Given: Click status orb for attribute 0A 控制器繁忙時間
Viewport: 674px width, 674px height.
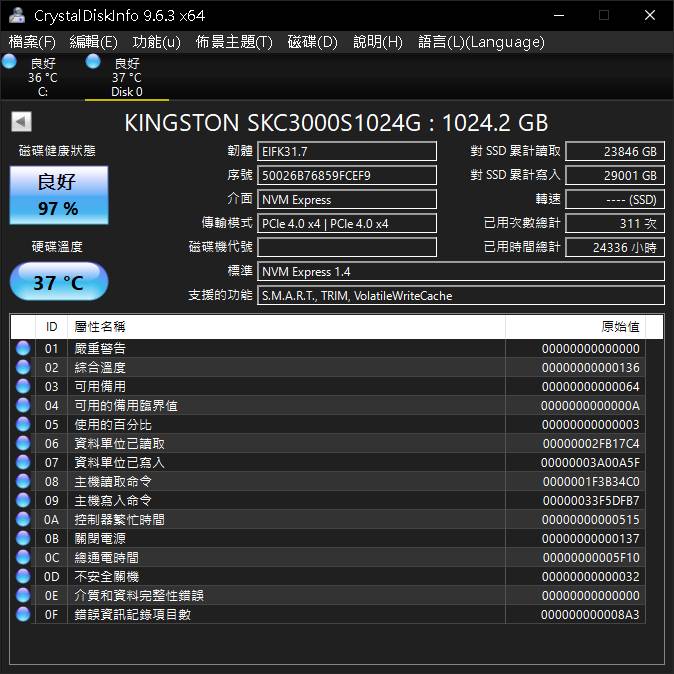Looking at the screenshot, I should 23,519.
